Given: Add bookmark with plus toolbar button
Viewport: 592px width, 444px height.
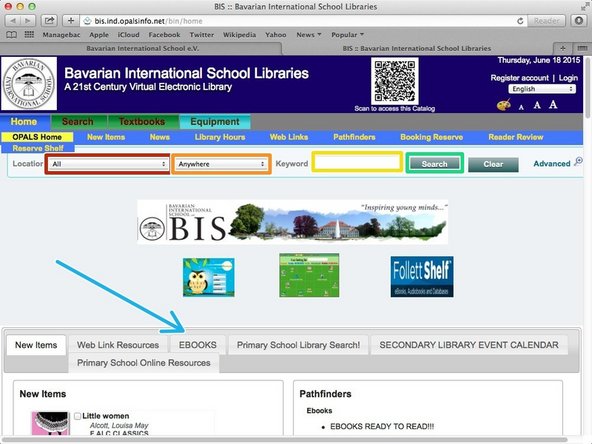Looking at the screenshot, I should coord(71,21).
